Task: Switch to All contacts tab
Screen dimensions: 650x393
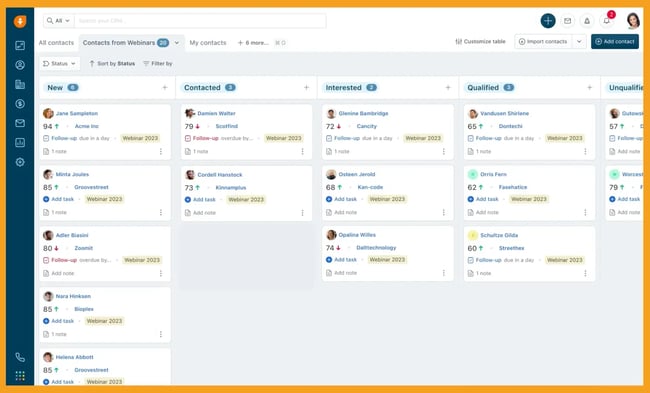Action: click(56, 43)
